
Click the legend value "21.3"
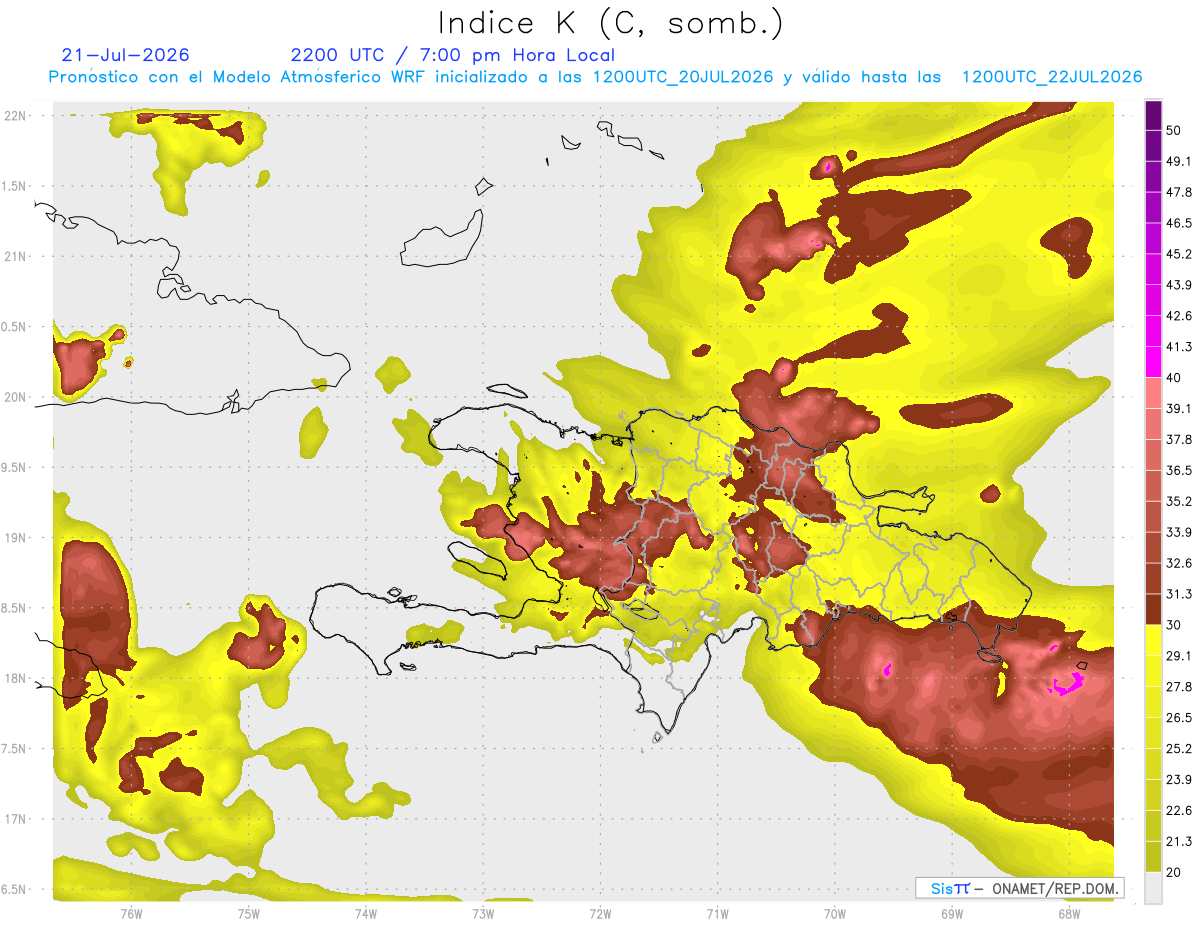(1179, 842)
